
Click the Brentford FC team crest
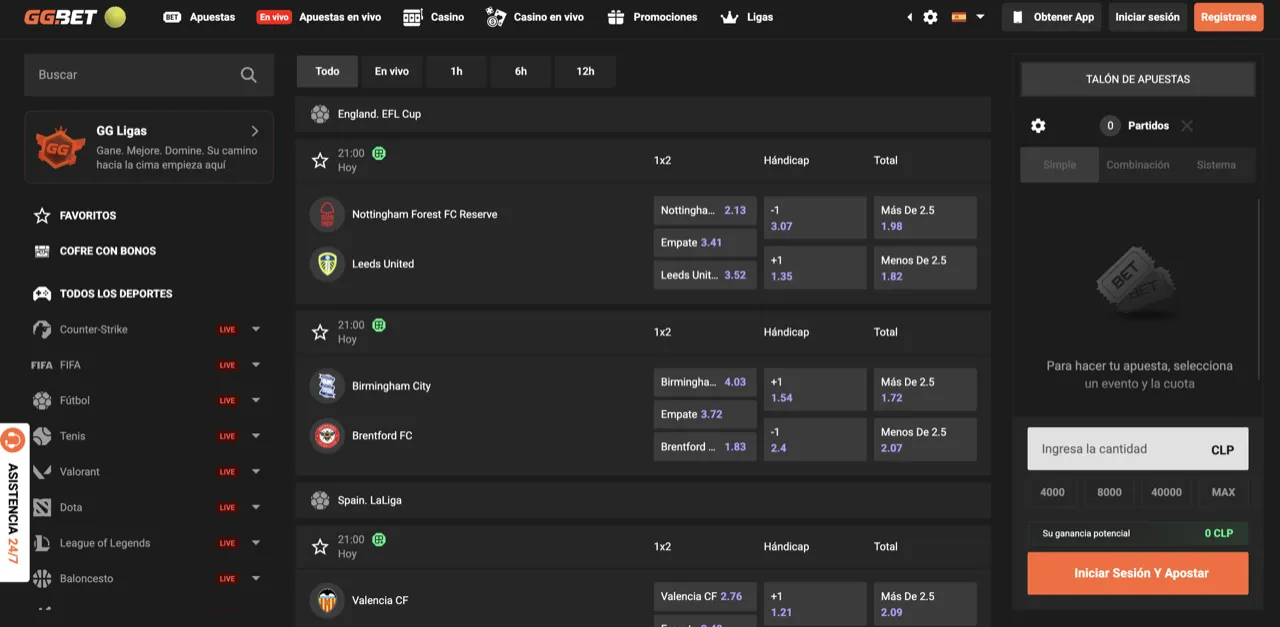coord(327,436)
